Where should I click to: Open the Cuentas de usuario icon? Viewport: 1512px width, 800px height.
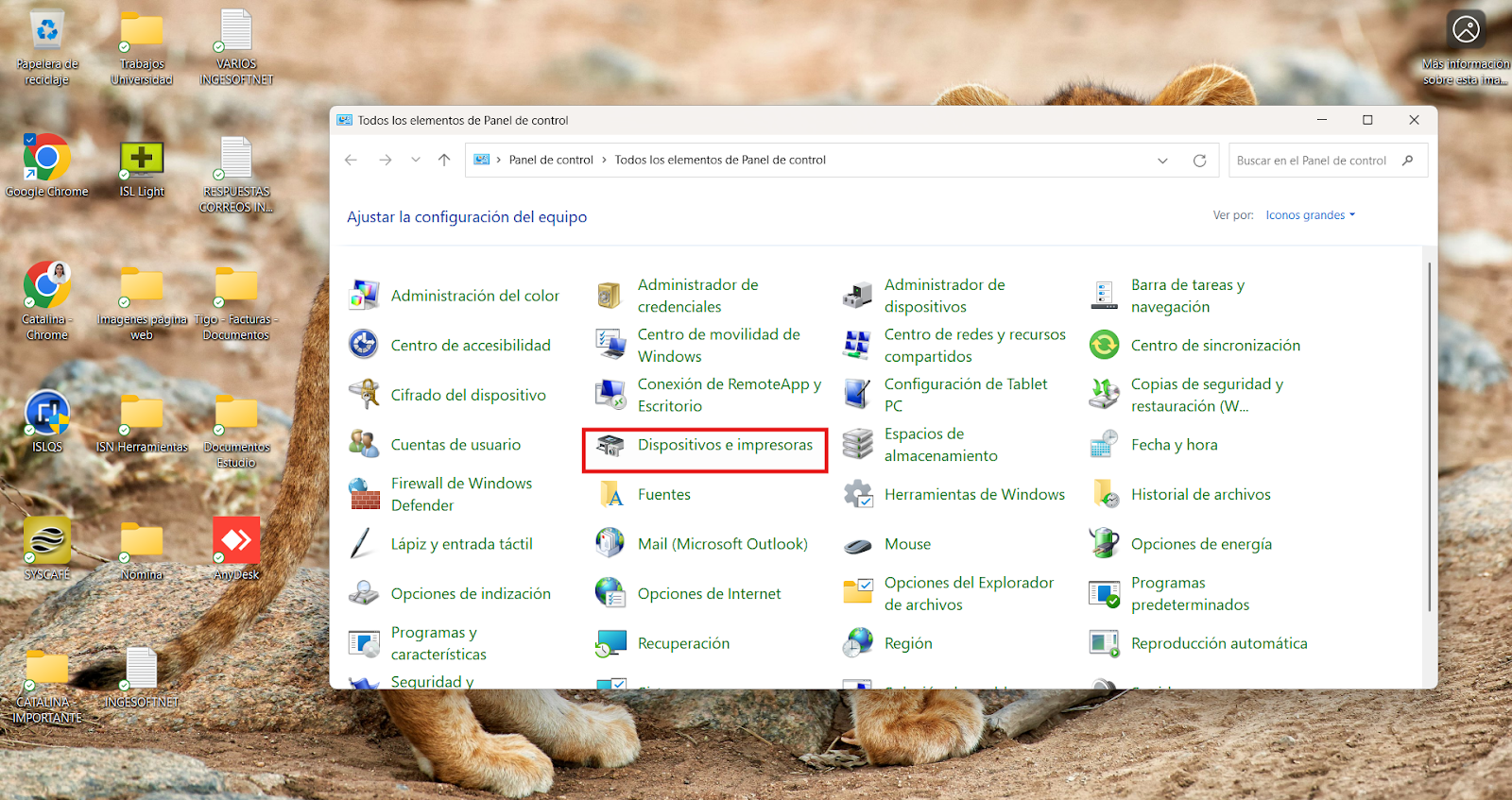tap(365, 445)
